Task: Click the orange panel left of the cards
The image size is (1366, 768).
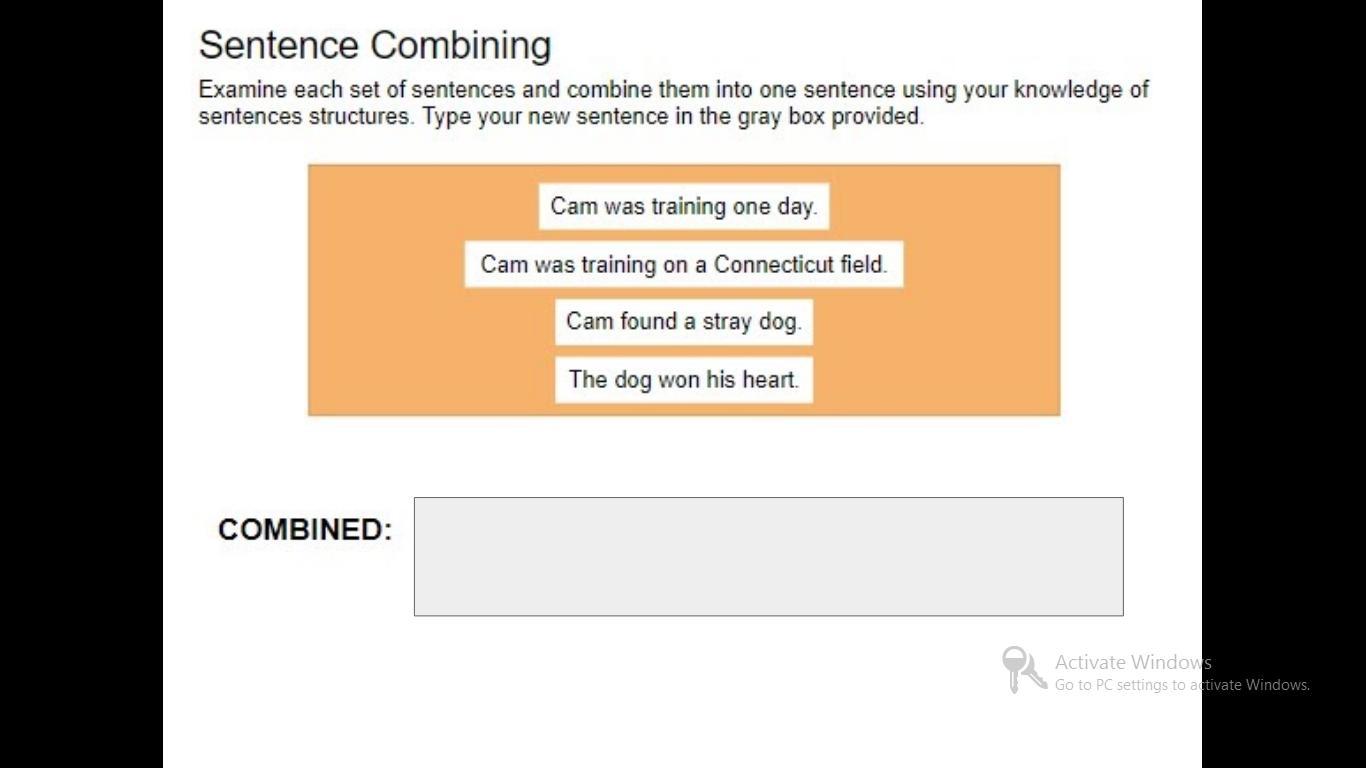Action: click(385, 290)
